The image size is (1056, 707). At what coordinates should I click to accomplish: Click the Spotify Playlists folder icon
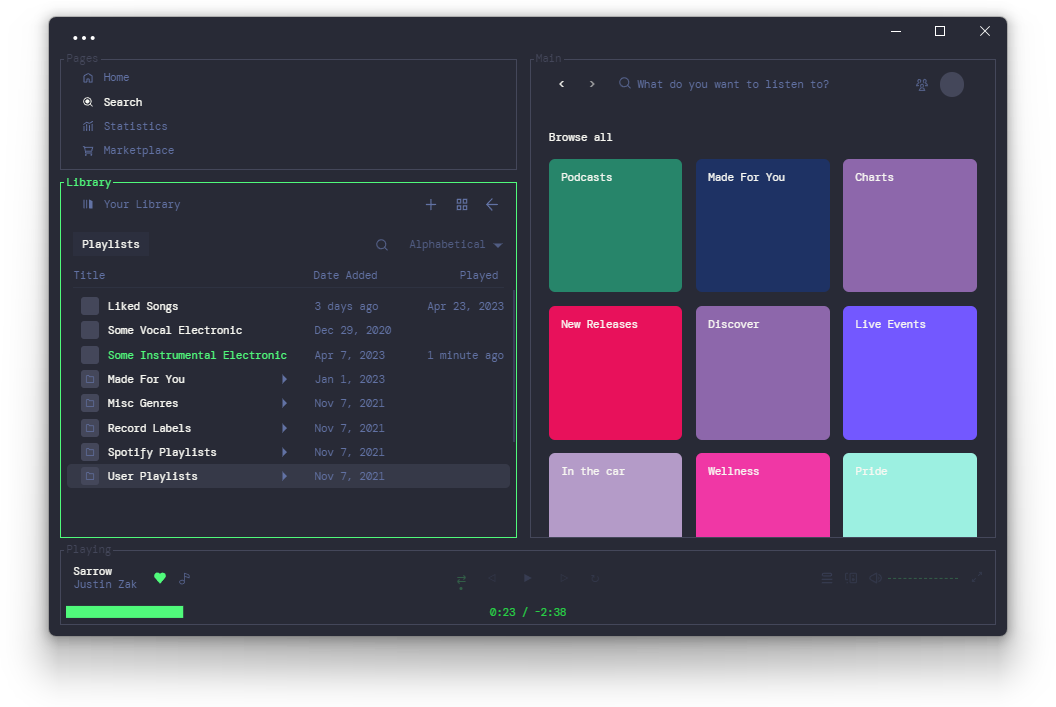coord(90,452)
